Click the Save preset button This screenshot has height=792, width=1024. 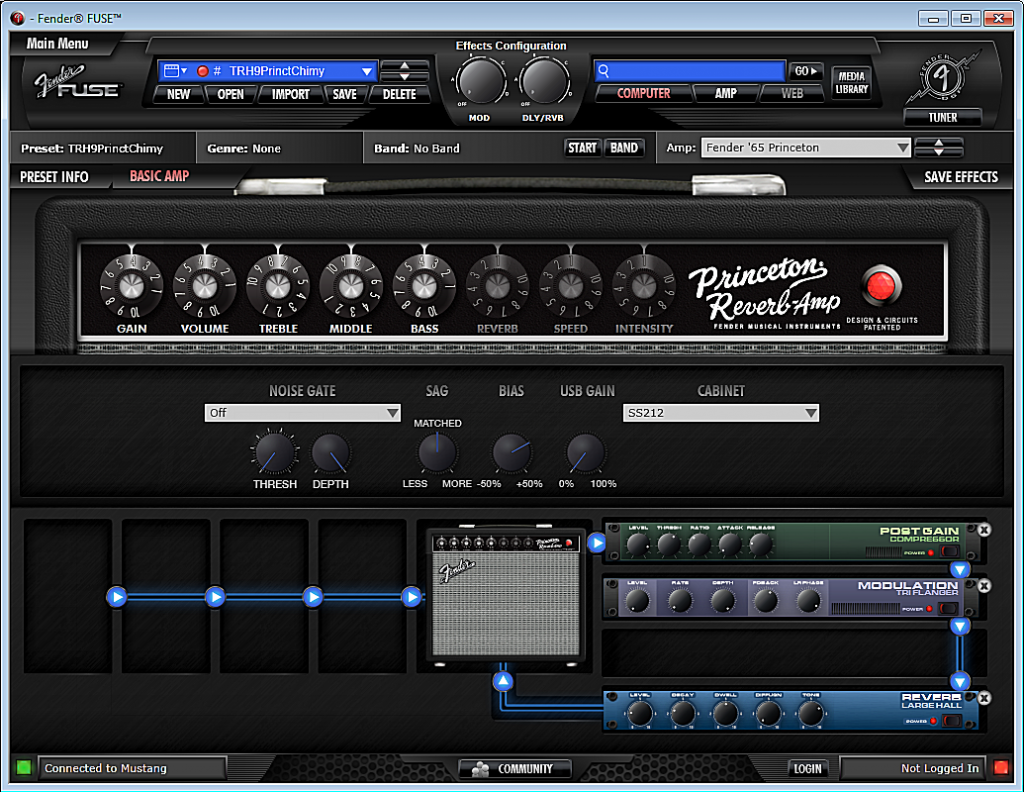344,94
